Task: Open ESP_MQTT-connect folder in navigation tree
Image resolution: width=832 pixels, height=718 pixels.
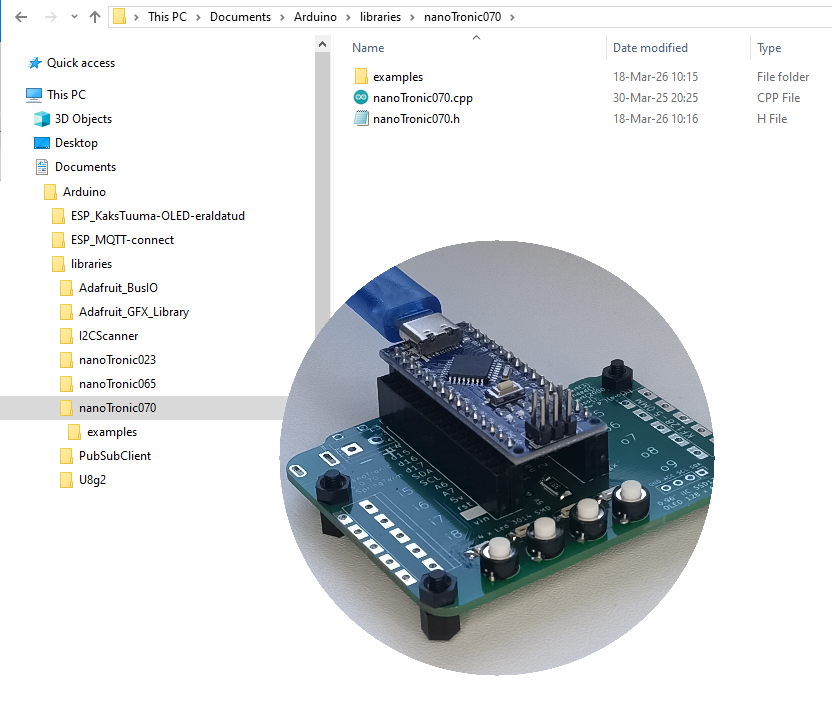Action: pos(122,240)
